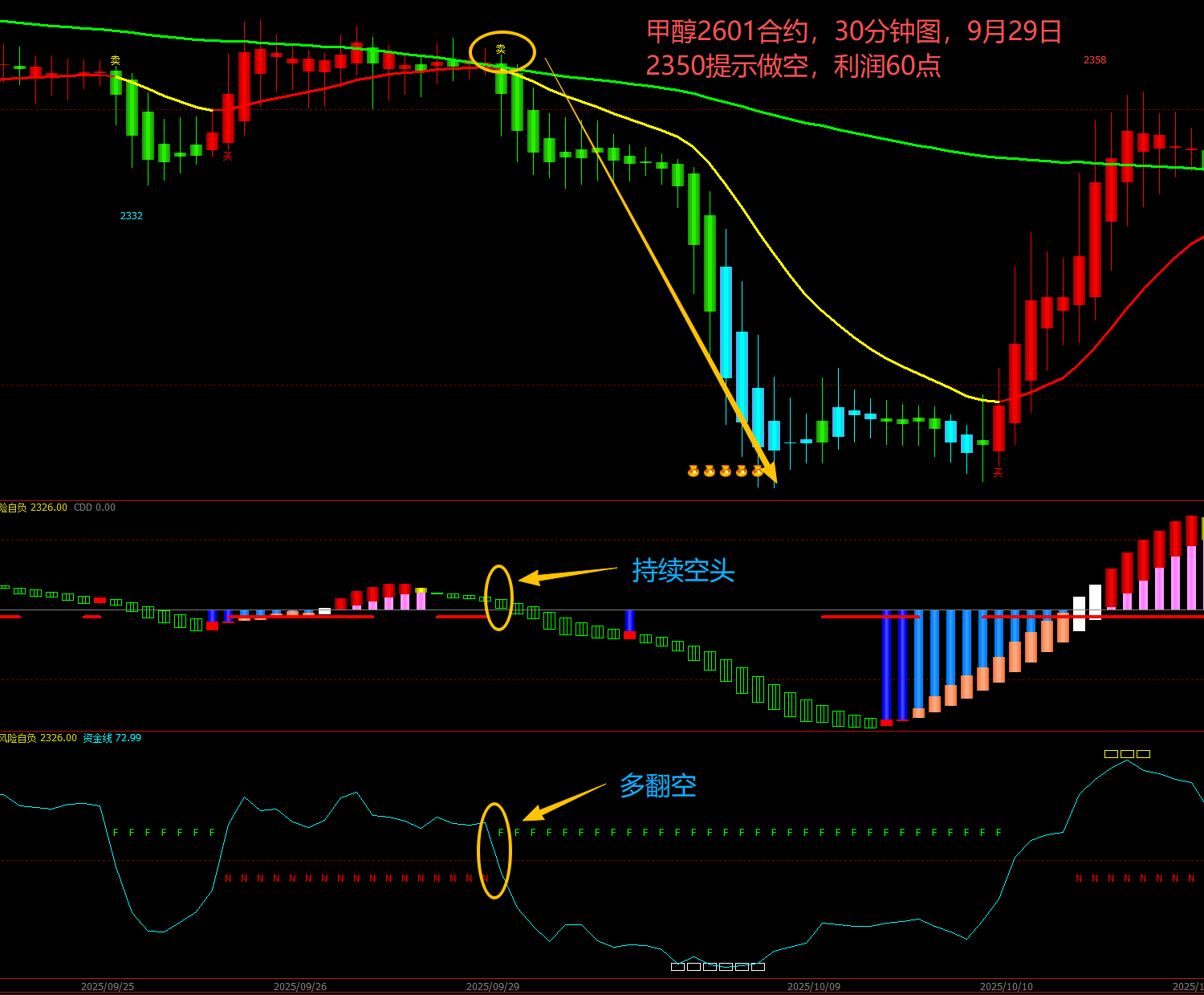Click the first yellow box marker above the 资金线 peak
Image resolution: width=1204 pixels, height=995 pixels.
click(1111, 754)
